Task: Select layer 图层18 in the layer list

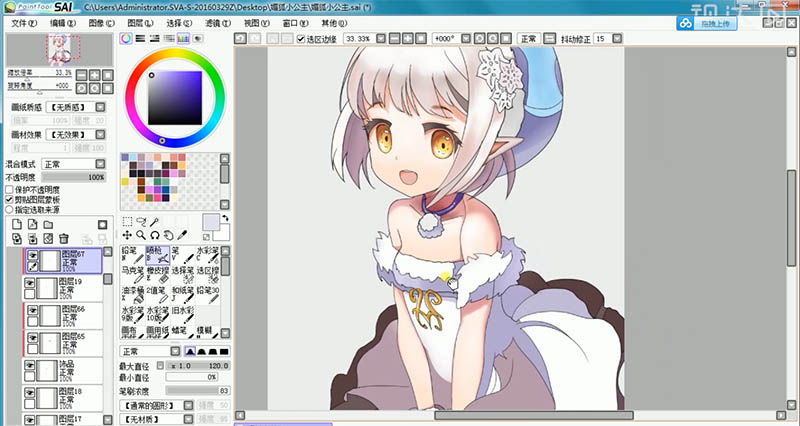Action: tap(62, 398)
